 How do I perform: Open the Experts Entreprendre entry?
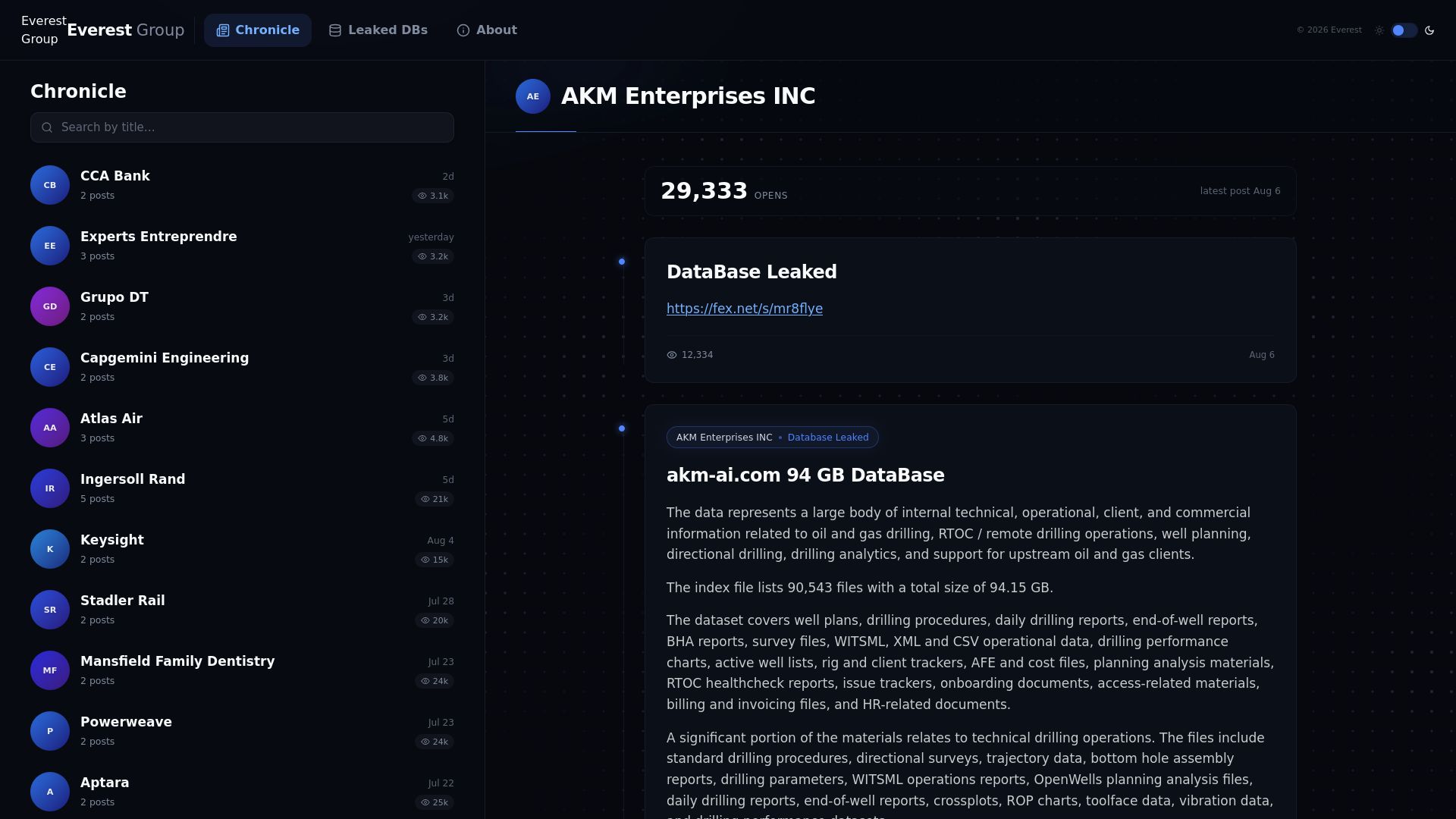tap(242, 246)
